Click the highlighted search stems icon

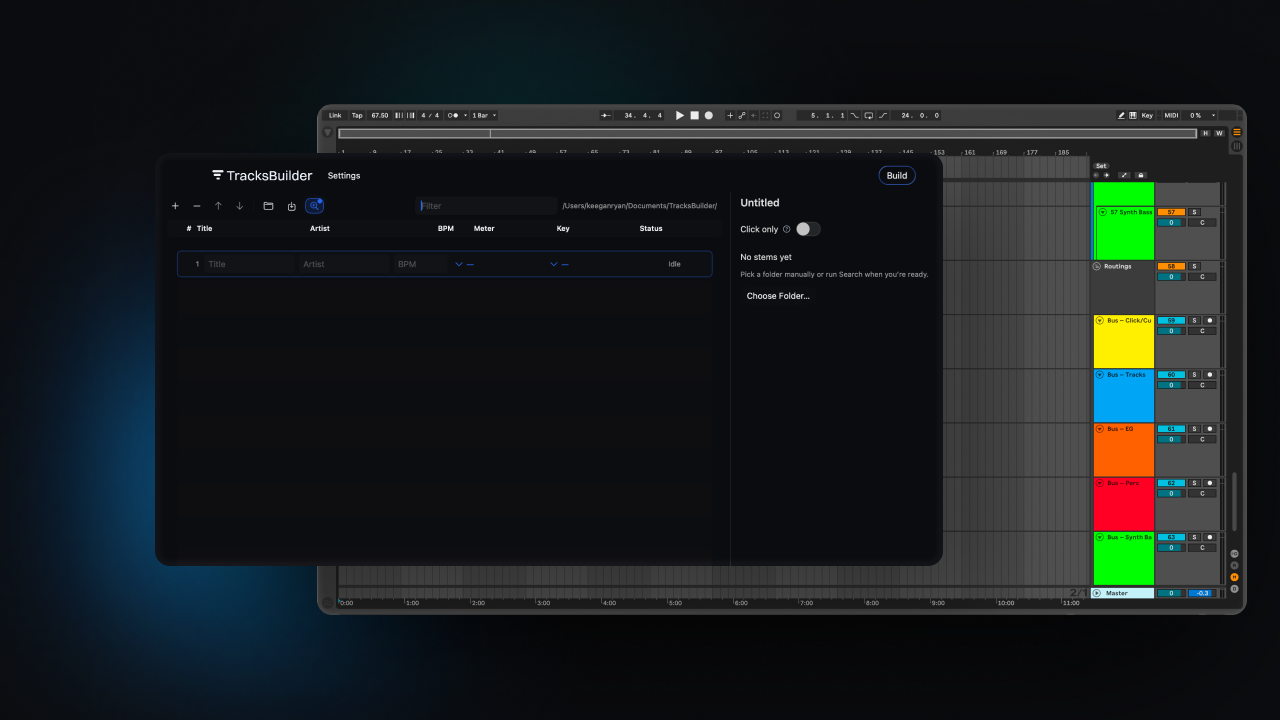[314, 206]
